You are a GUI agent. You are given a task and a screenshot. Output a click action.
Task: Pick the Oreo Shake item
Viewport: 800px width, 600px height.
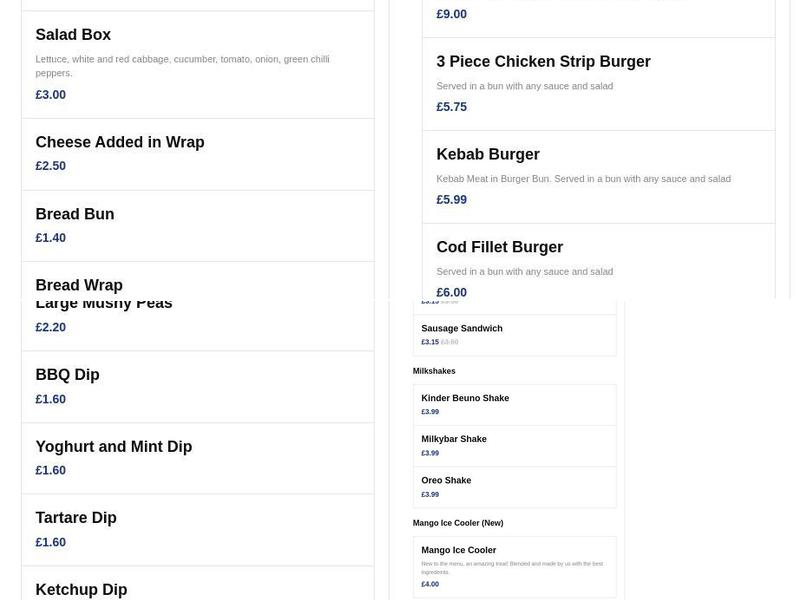[446, 480]
